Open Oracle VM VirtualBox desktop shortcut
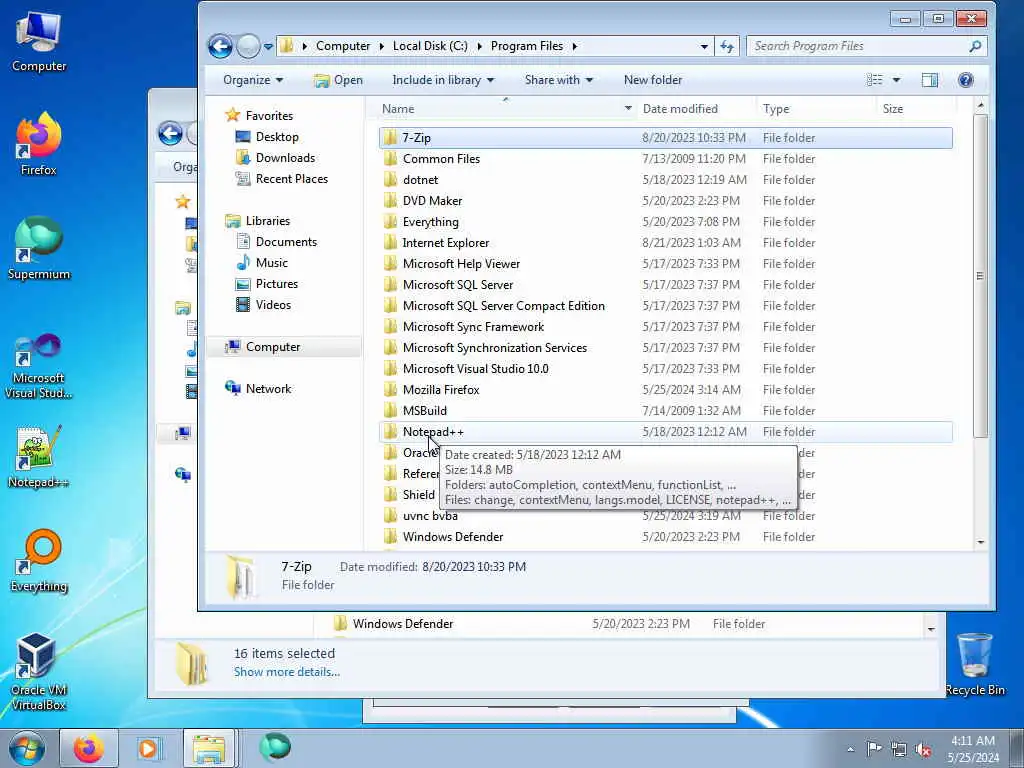Viewport: 1024px width, 768px height. [39, 671]
